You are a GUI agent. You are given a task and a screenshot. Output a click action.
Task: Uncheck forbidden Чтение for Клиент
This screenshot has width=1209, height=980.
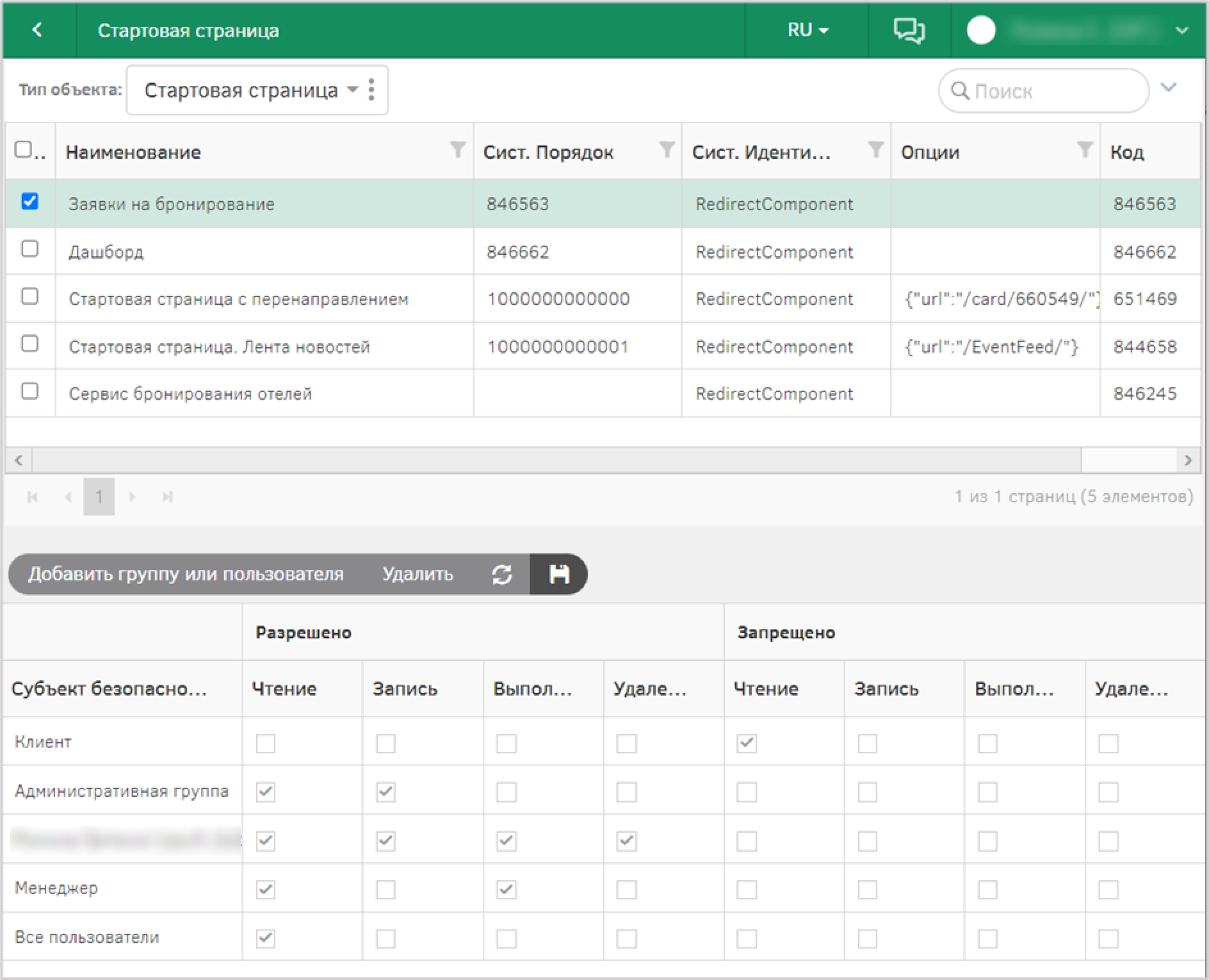tap(747, 744)
